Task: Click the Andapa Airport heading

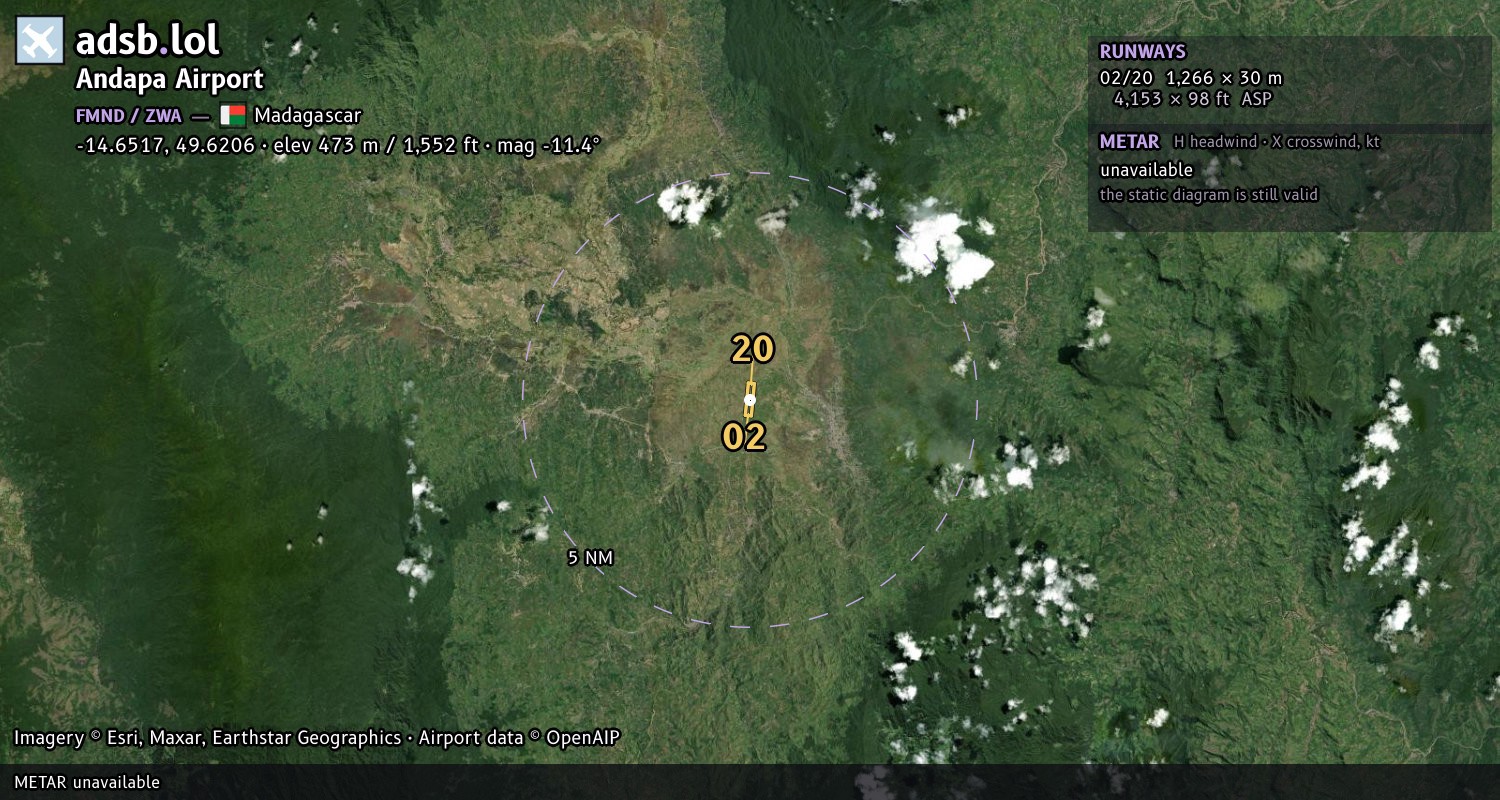Action: click(x=170, y=79)
